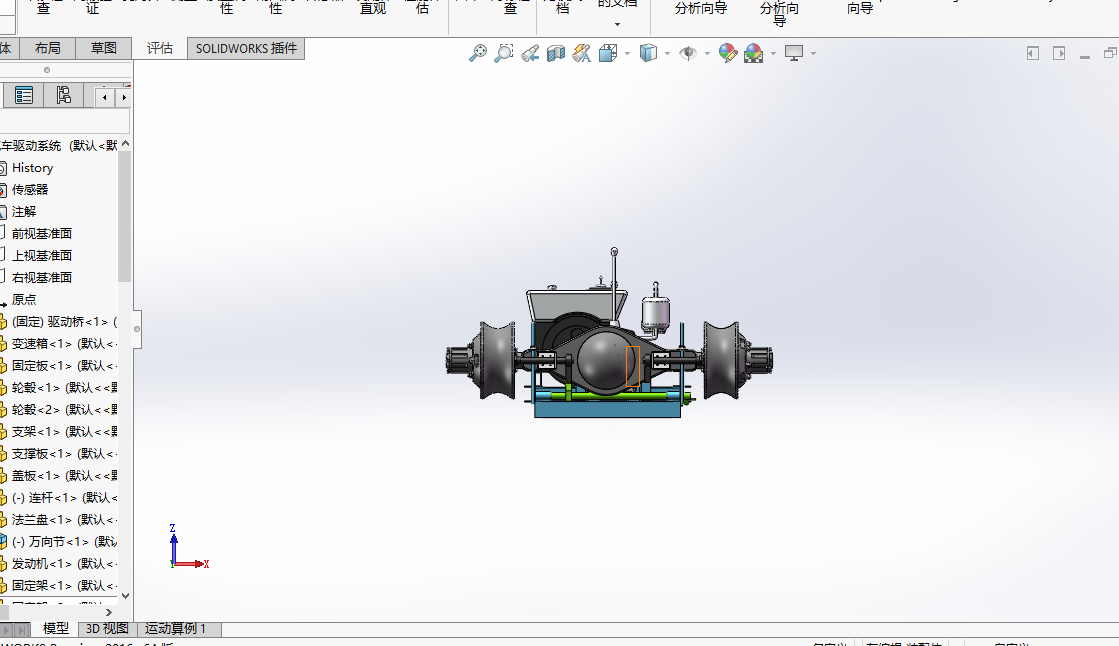
Task: Open Dynamic Annotation Views icon
Action: (582, 53)
